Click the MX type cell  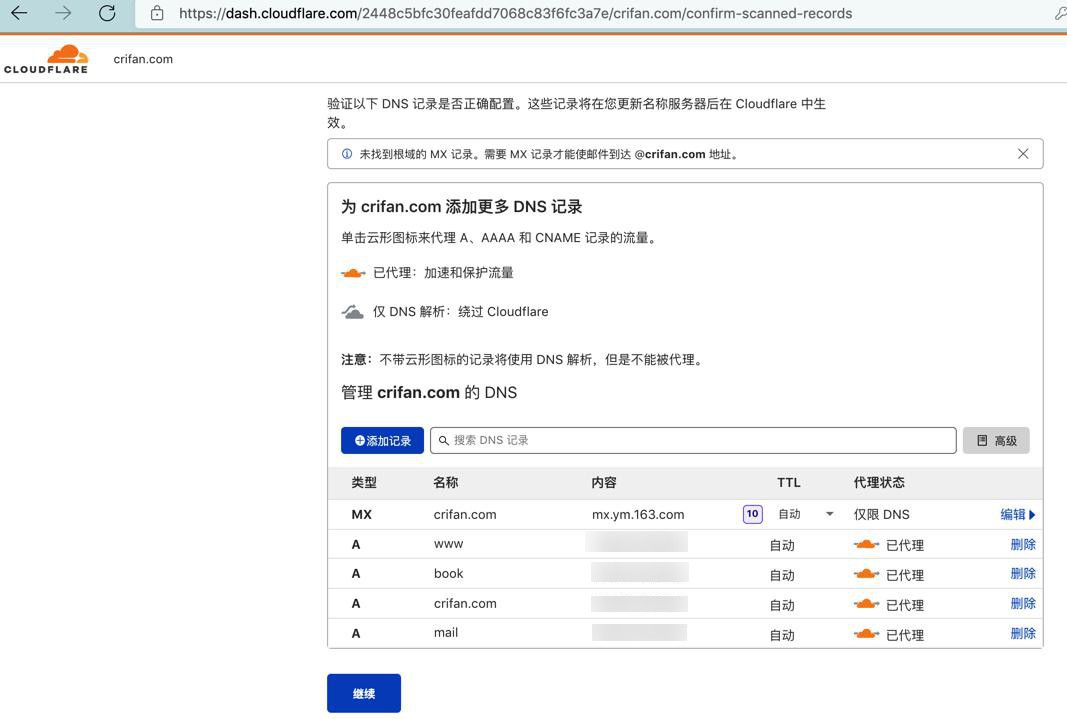tap(361, 515)
